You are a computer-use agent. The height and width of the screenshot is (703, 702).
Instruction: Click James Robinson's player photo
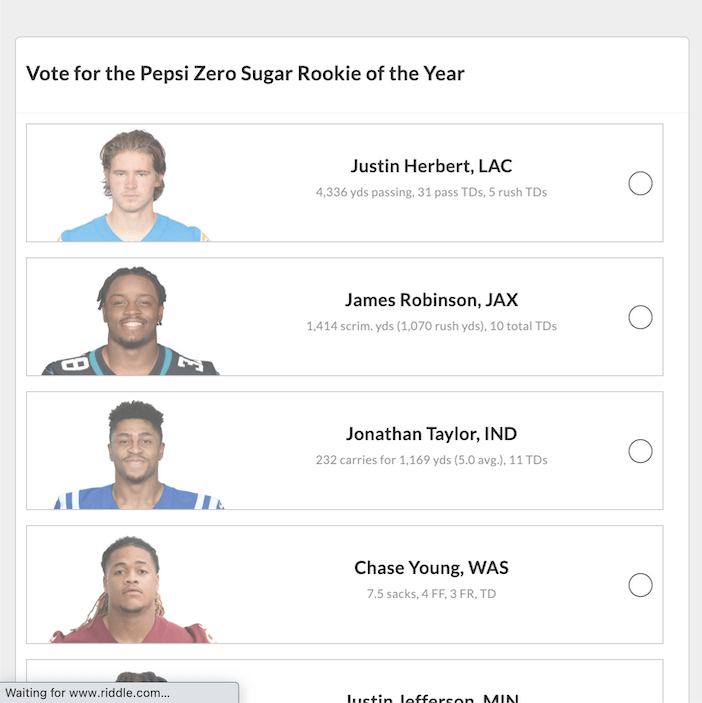pyautogui.click(x=130, y=321)
